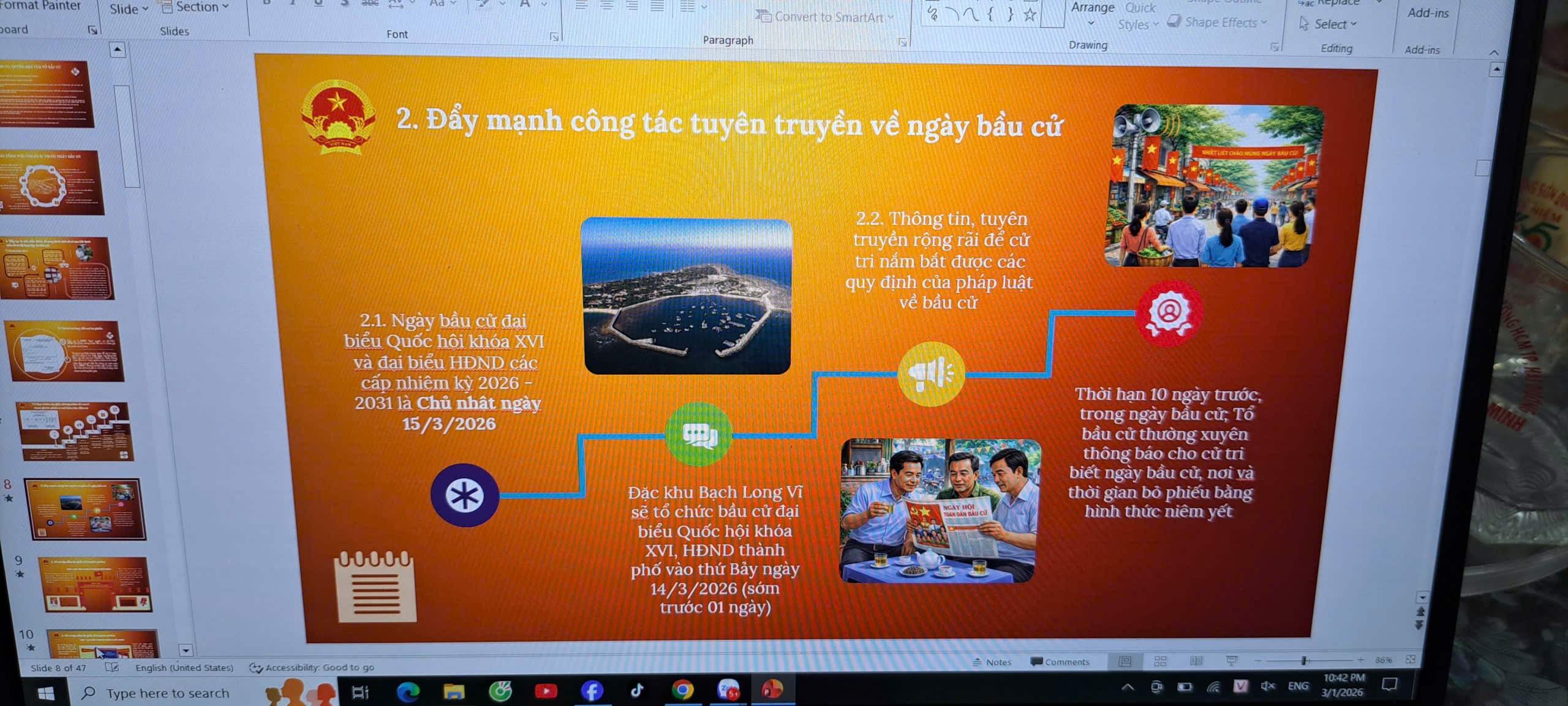Toggle the muted speaker tray icon
The image size is (1568, 706).
[x=1267, y=686]
